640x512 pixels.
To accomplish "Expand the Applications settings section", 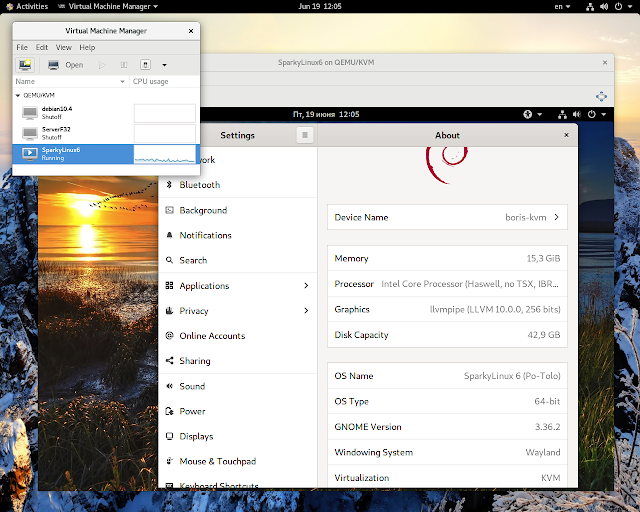I will click(238, 286).
